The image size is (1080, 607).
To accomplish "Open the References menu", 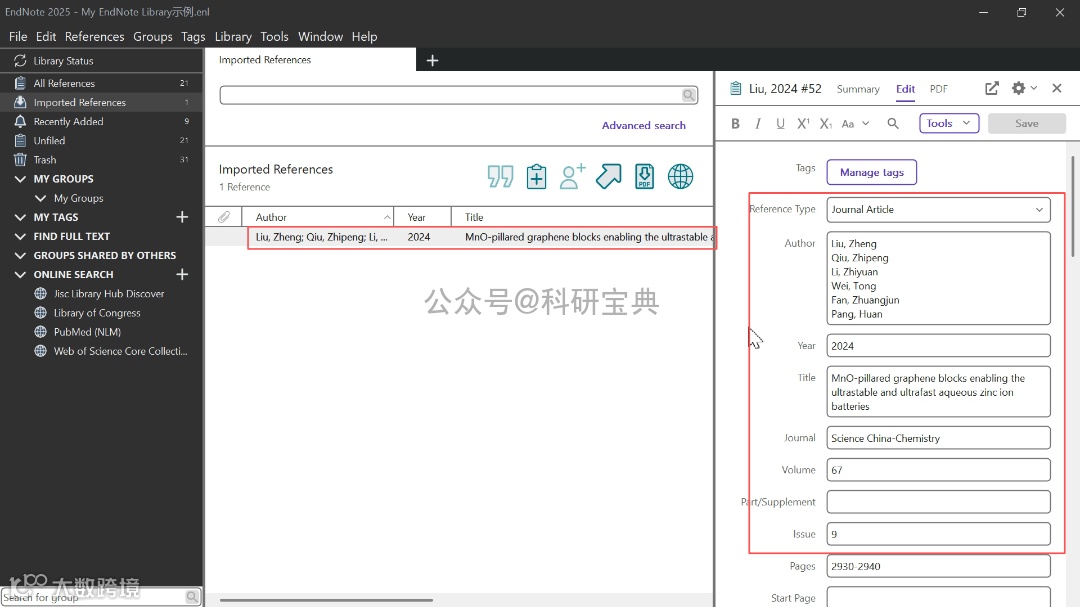I will coord(94,37).
